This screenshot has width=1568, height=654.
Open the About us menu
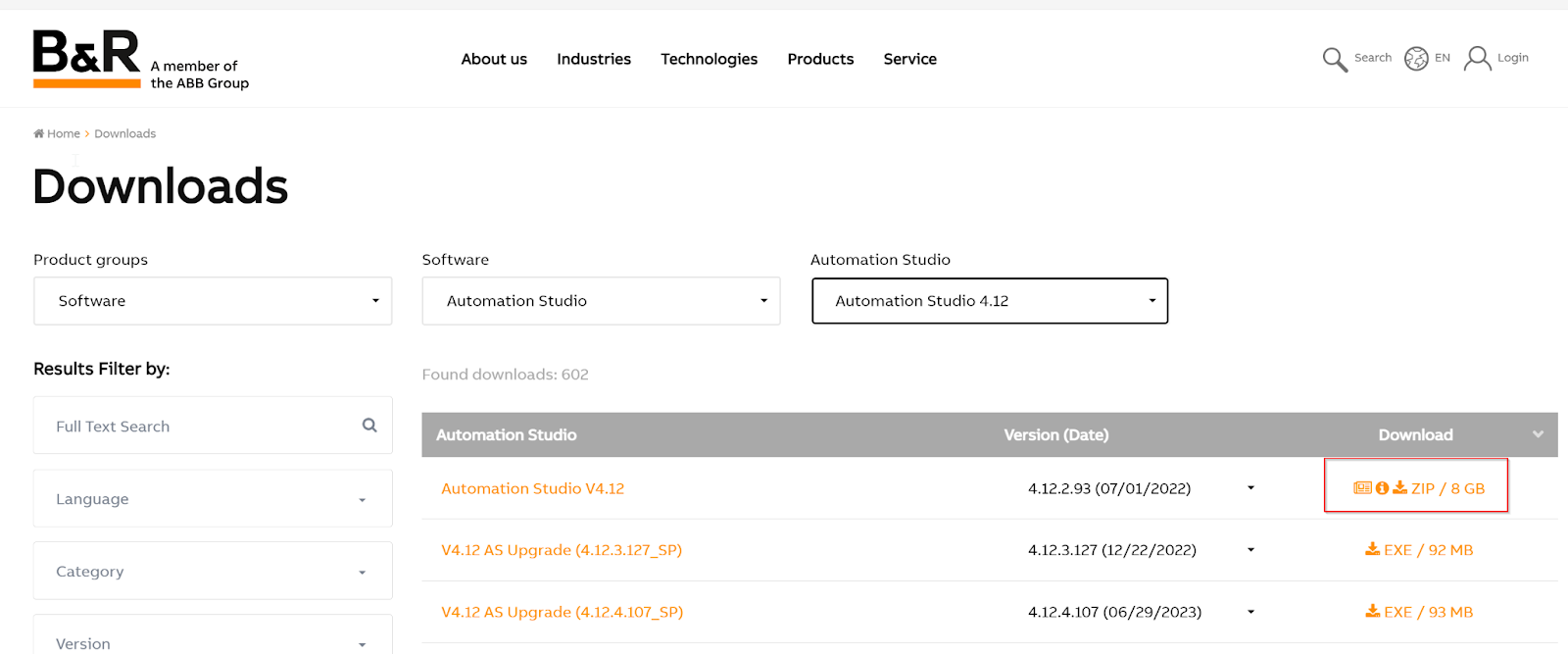494,59
